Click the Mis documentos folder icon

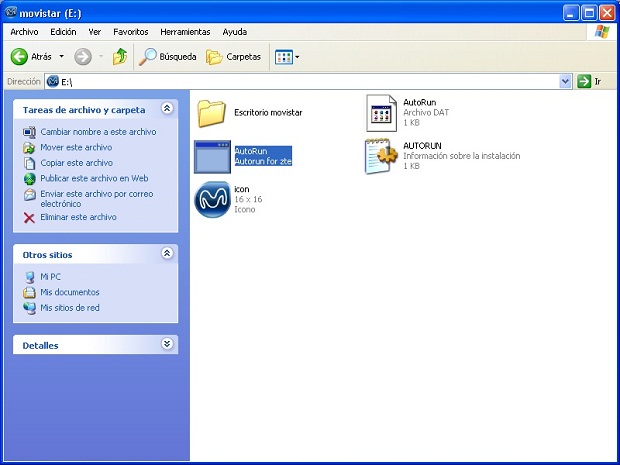point(29,293)
